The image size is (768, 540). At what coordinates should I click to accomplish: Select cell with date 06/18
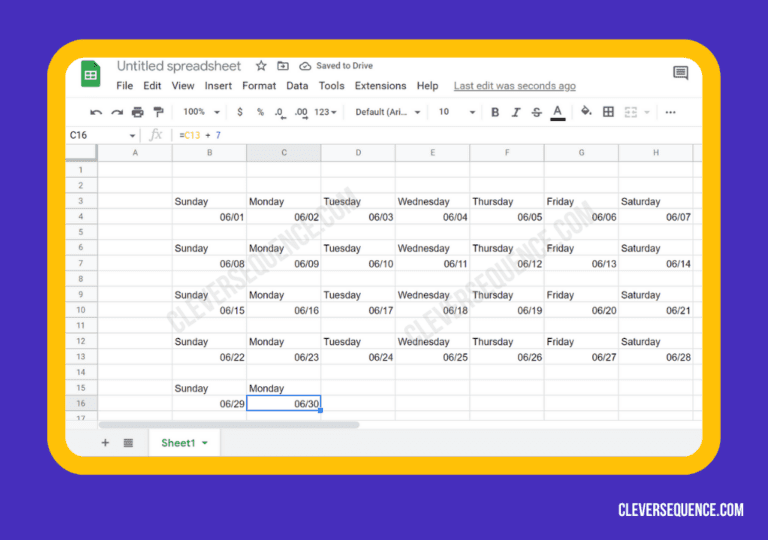tap(432, 310)
